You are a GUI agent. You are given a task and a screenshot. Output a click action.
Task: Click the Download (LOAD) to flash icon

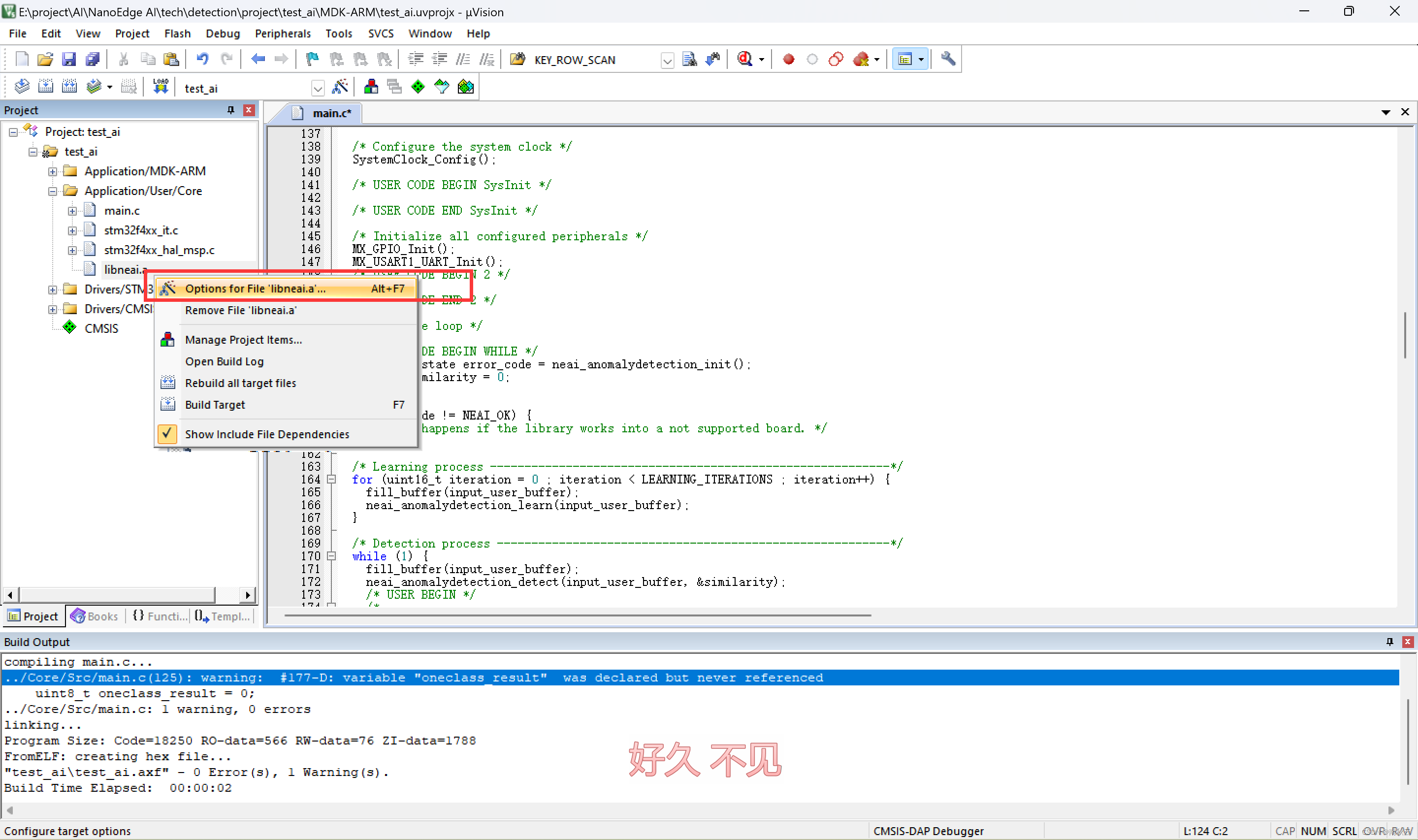(161, 87)
